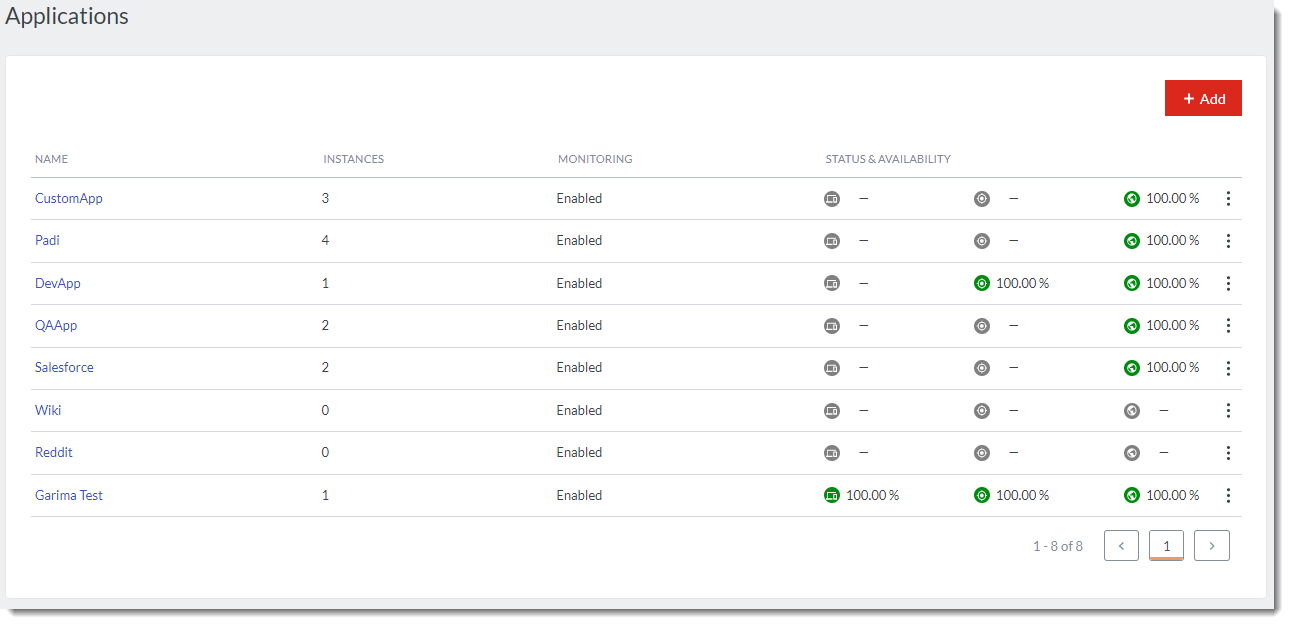
Task: Sort the table by the NAME column header
Action: click(51, 158)
